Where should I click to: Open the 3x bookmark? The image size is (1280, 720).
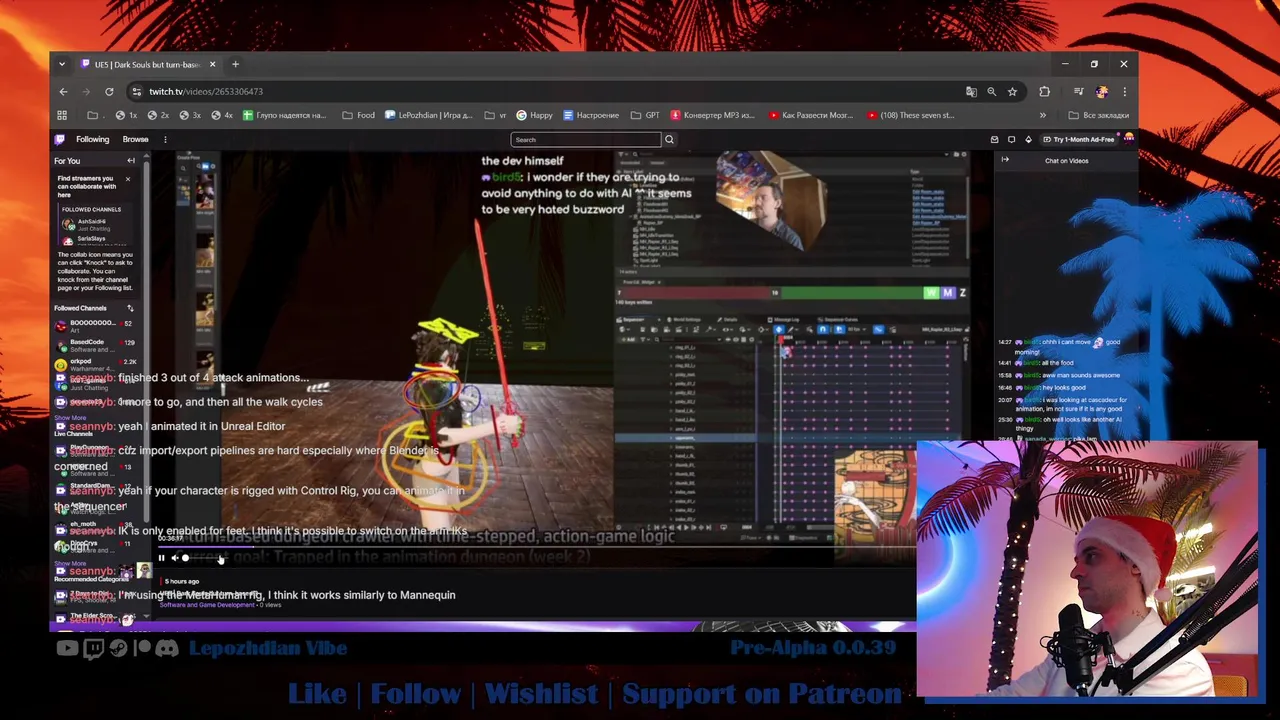tap(190, 115)
